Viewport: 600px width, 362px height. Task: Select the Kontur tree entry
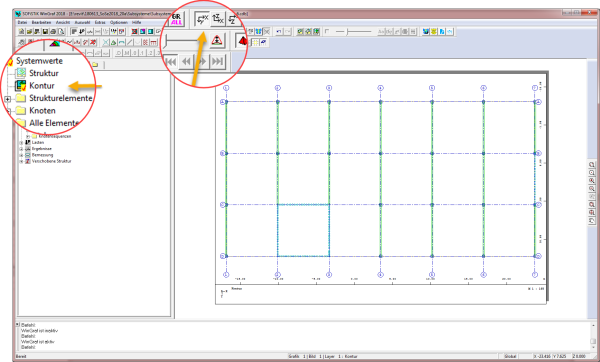click(42, 86)
